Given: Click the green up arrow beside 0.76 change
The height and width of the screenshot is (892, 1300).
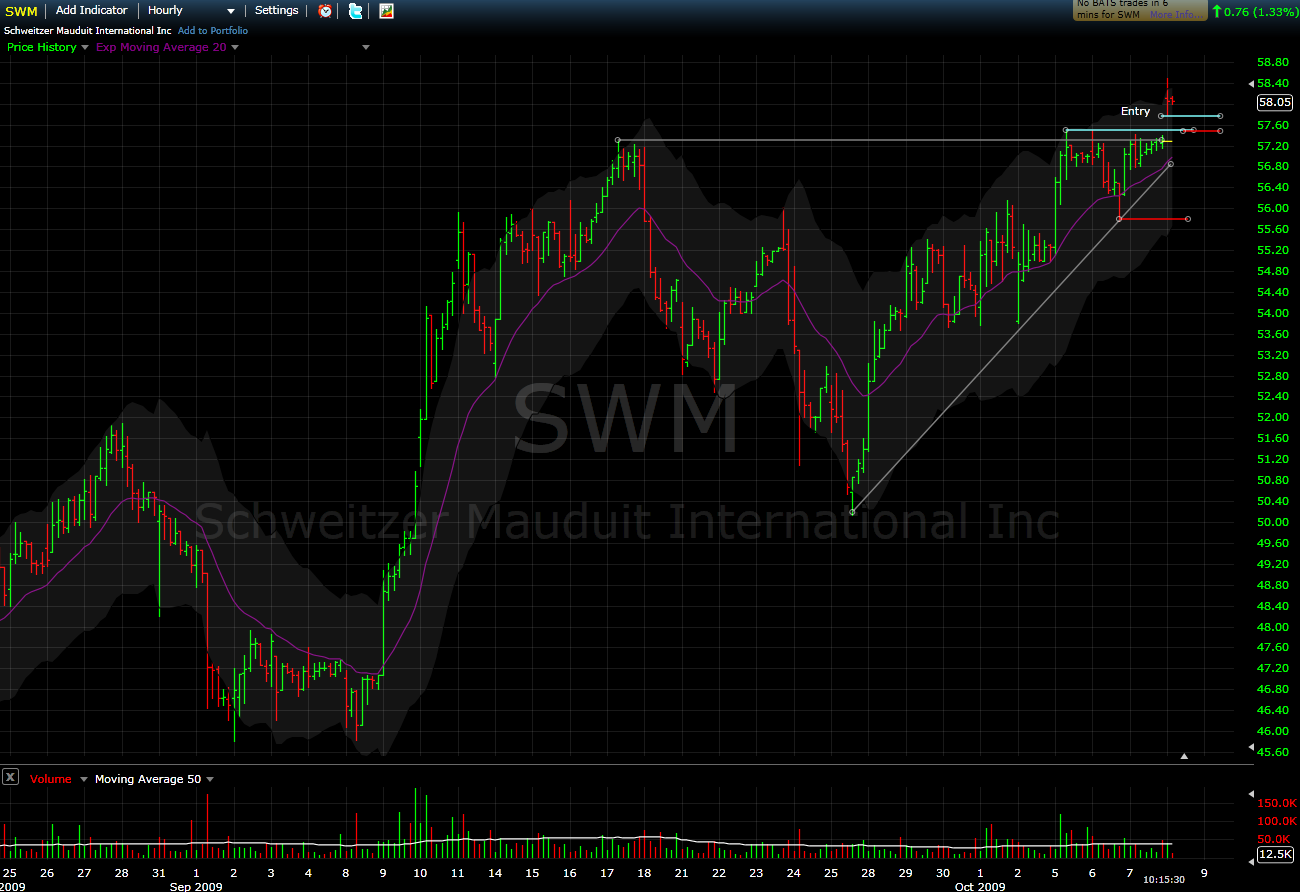Looking at the screenshot, I should point(1216,11).
